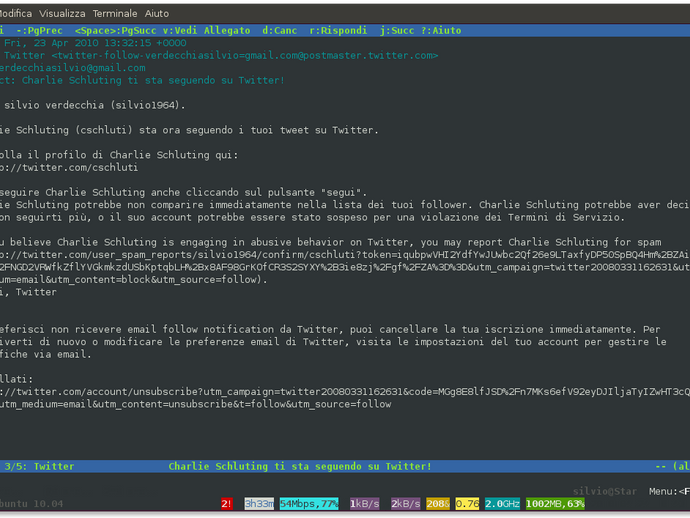Click the j:Succ shortcut hint
Viewport: 690px width, 518px height.
pos(397,30)
